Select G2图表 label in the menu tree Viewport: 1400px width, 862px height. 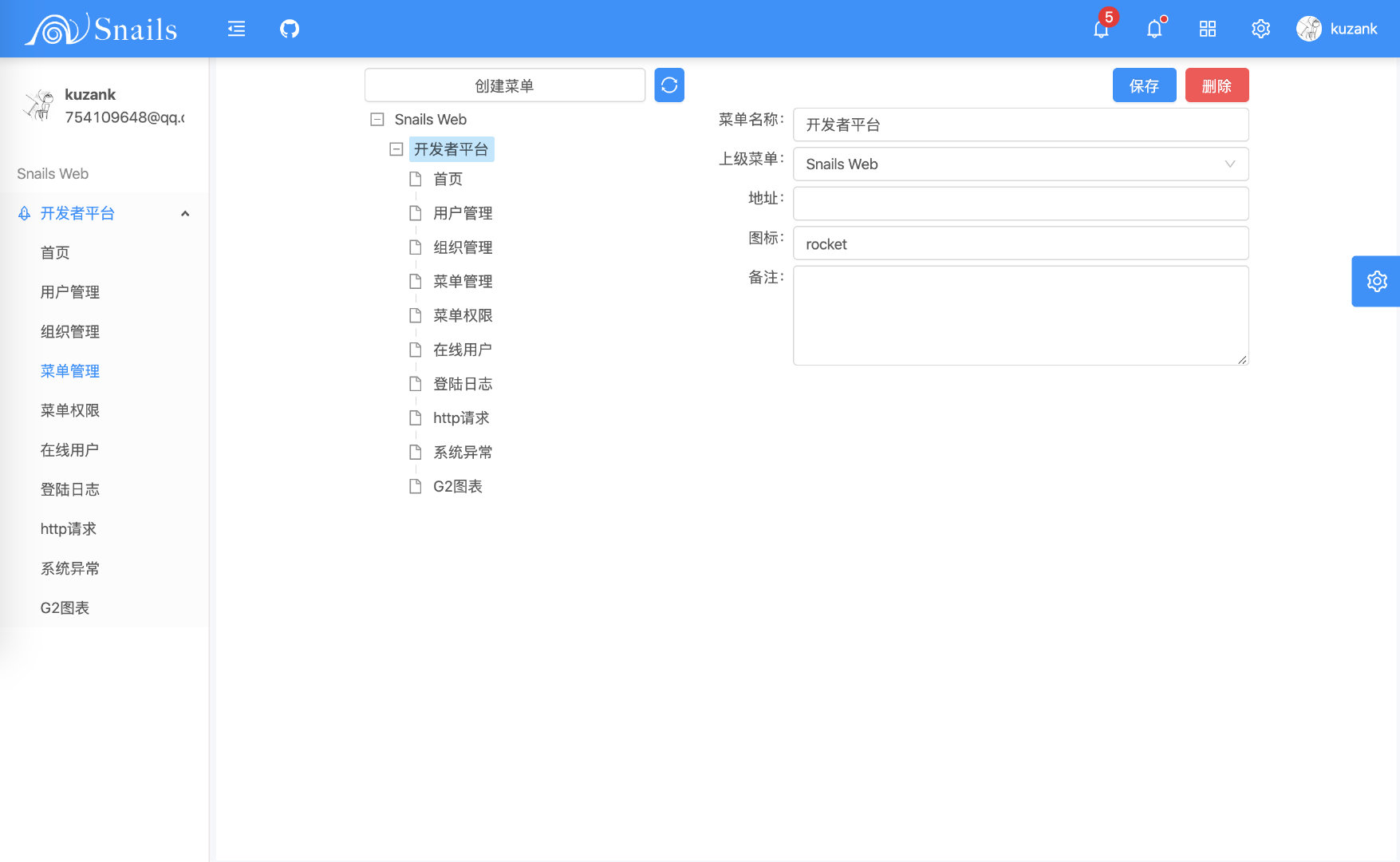point(458,486)
